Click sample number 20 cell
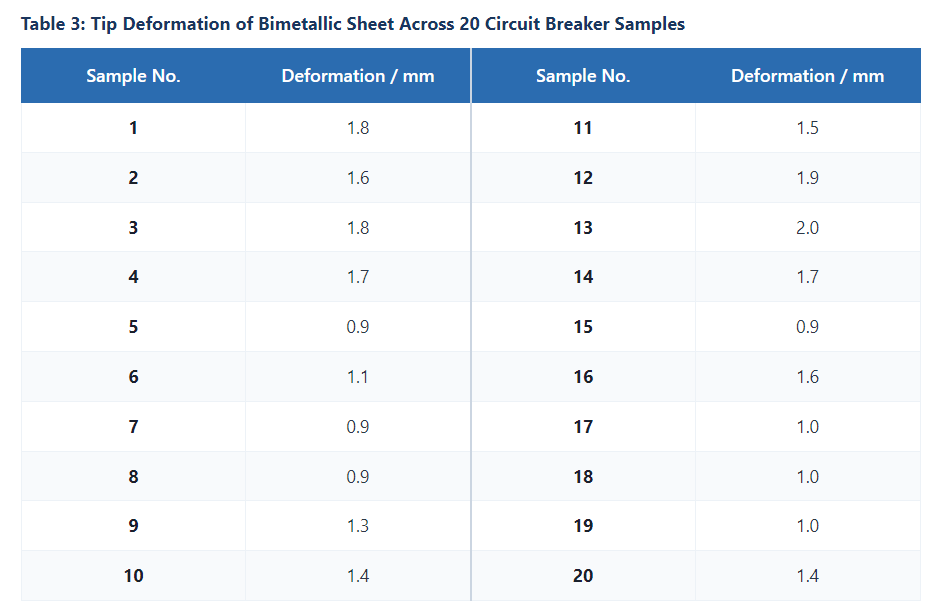The height and width of the screenshot is (609, 935). 583,576
